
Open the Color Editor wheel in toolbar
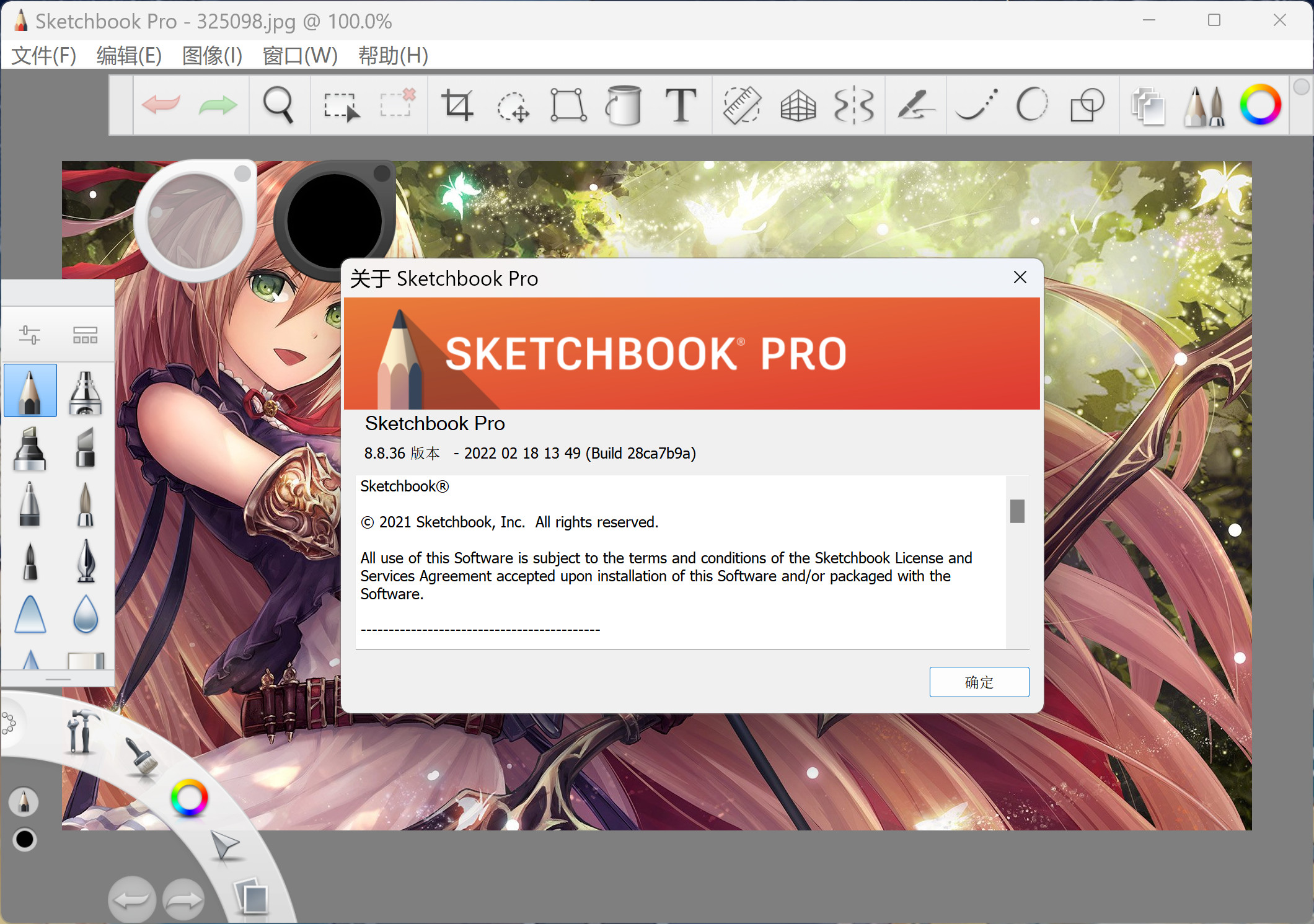1261,105
